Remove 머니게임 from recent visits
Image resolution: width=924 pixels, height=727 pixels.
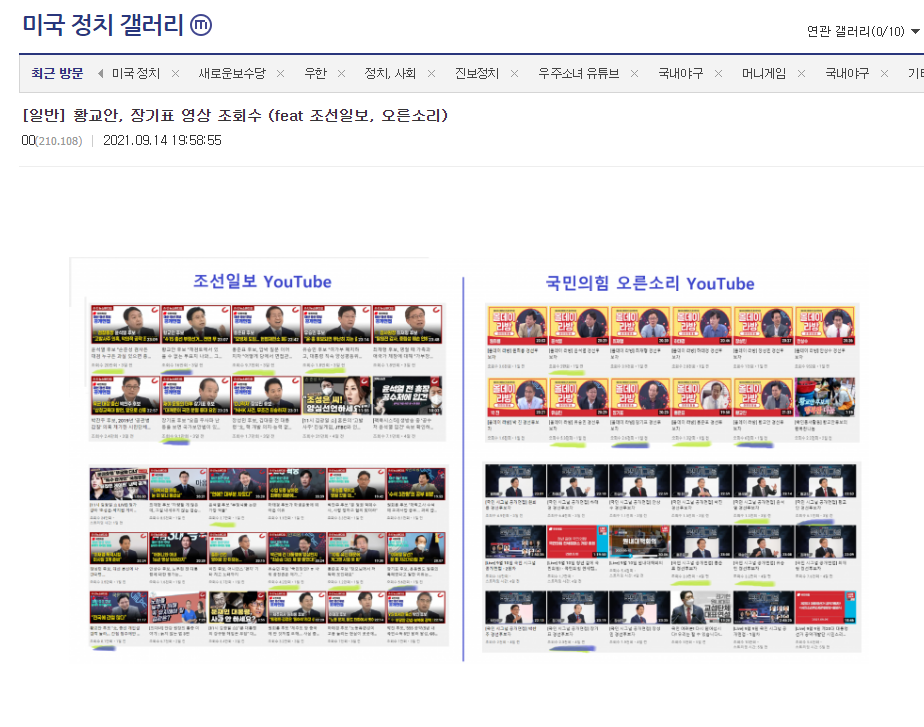point(801,74)
